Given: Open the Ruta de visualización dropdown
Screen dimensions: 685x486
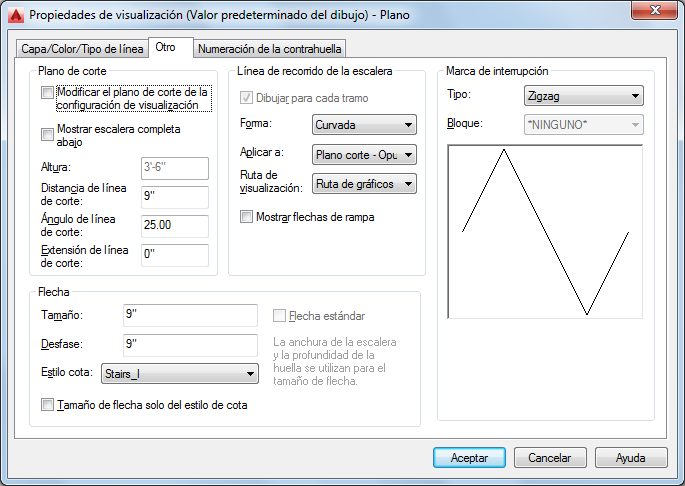Looking at the screenshot, I should click(x=364, y=184).
